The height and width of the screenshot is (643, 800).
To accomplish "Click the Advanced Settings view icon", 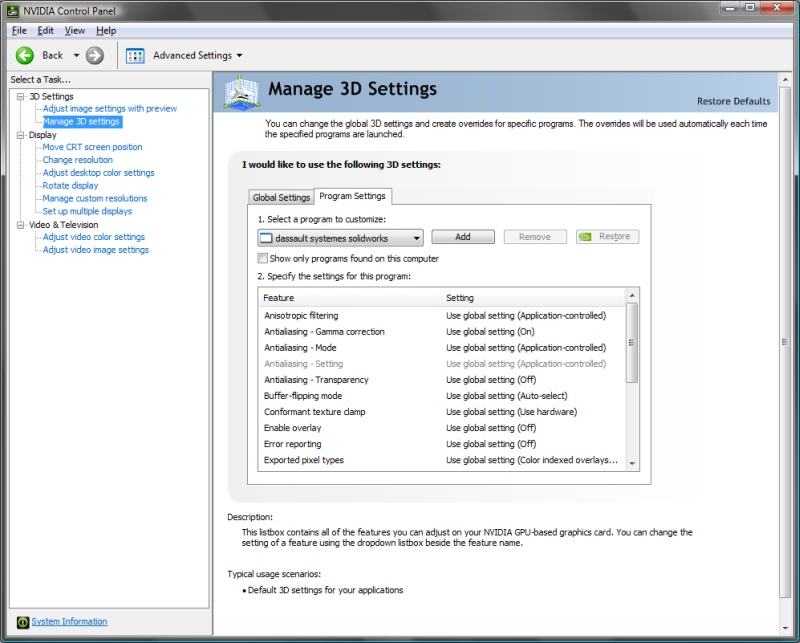I will click(x=135, y=56).
